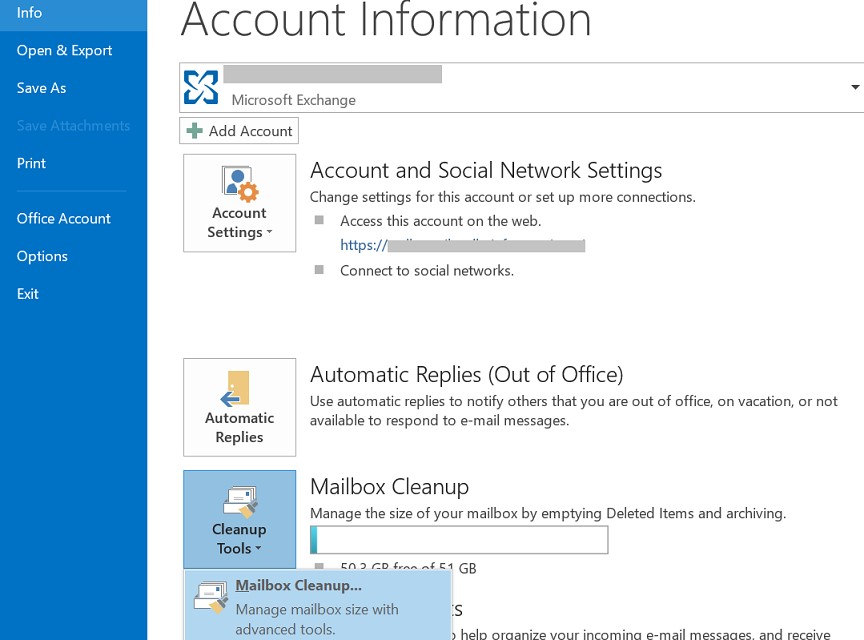Toggle the Cleanup Tools dropdown button
Image resolution: width=864 pixels, height=640 pixels.
[240, 519]
